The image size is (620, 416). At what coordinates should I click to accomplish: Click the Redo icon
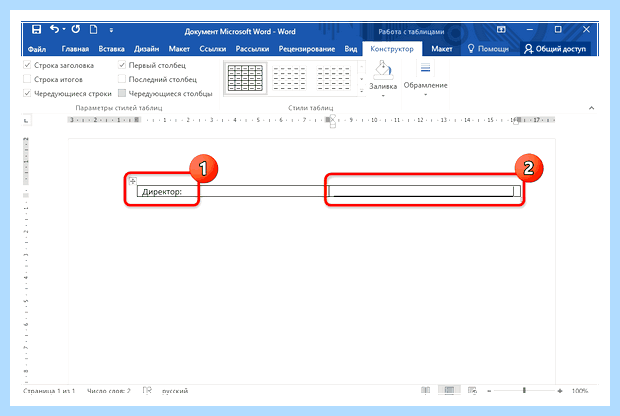[x=76, y=29]
